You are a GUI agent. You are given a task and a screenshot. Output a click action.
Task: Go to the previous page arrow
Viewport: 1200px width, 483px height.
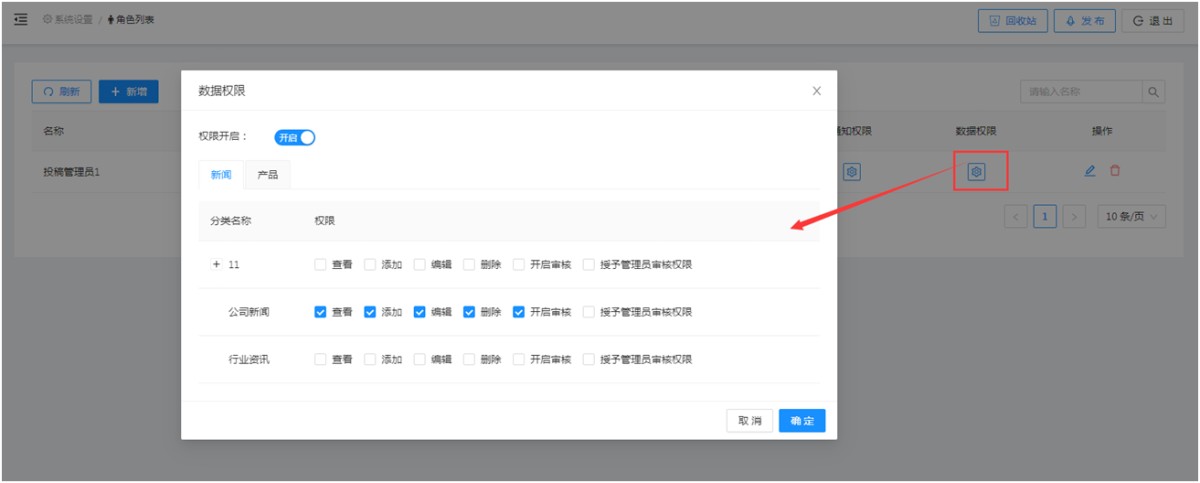coord(1017,216)
